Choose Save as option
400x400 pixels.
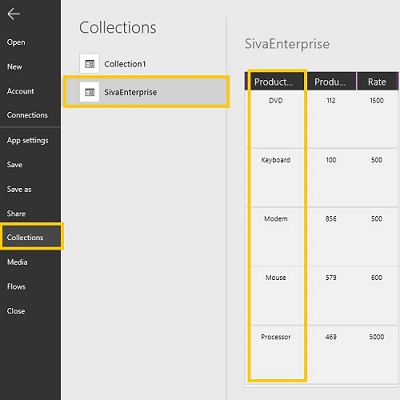(x=19, y=189)
